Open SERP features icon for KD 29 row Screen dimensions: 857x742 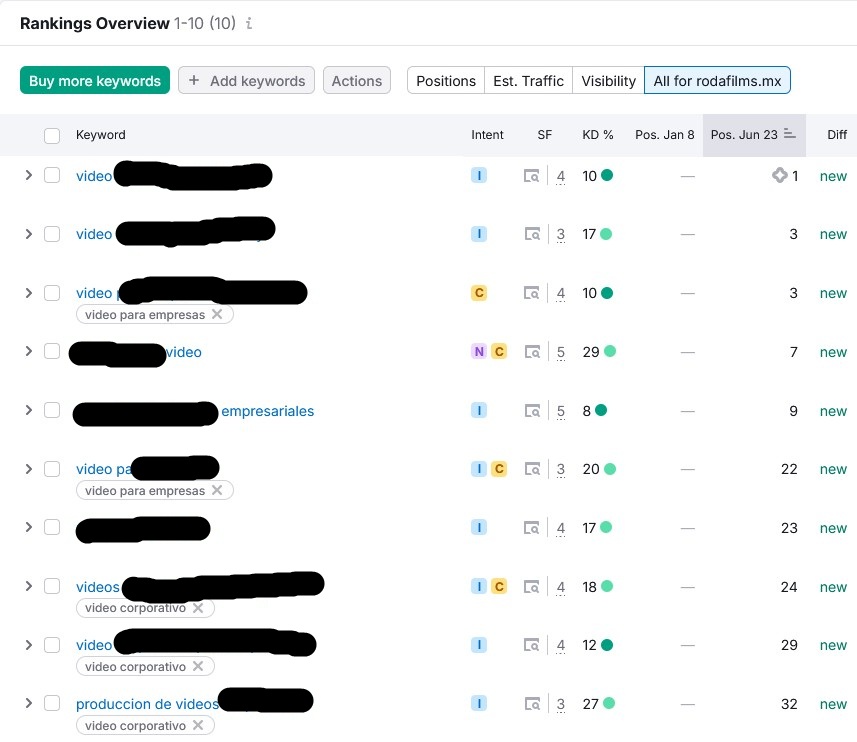click(x=533, y=352)
